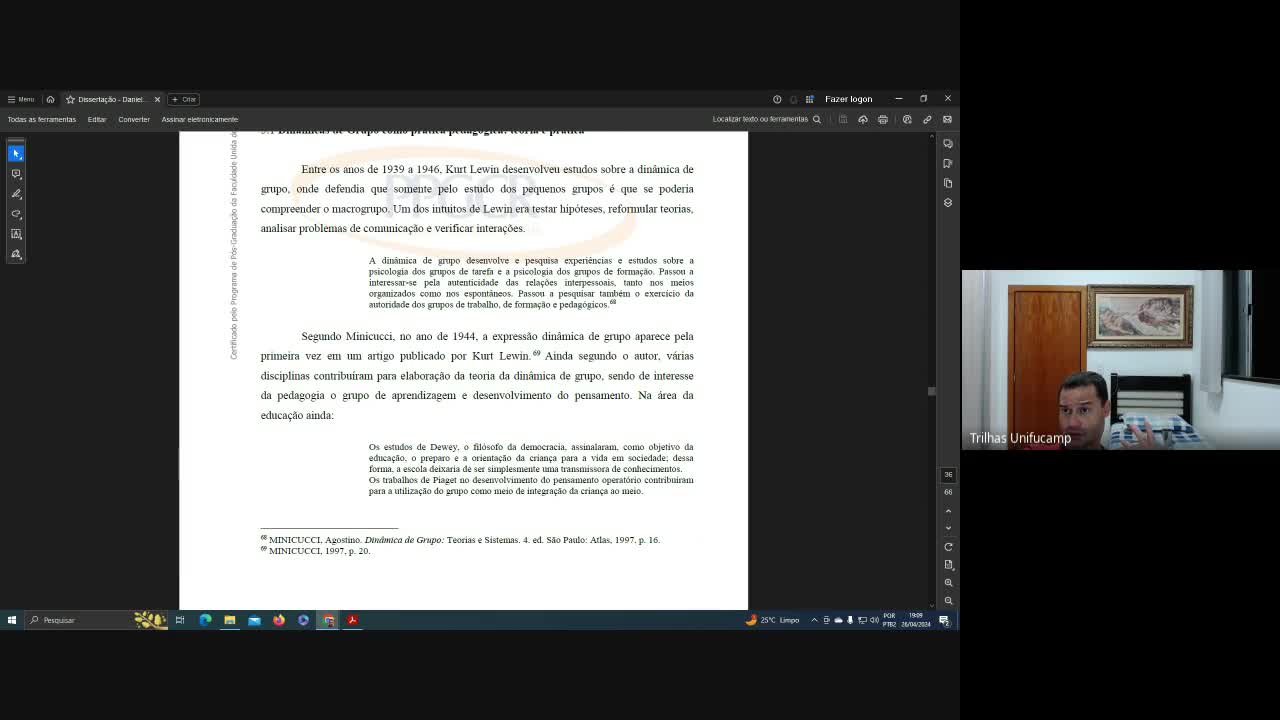Image resolution: width=1280 pixels, height=720 pixels.
Task: Zoom out of the document
Action: coord(948,600)
